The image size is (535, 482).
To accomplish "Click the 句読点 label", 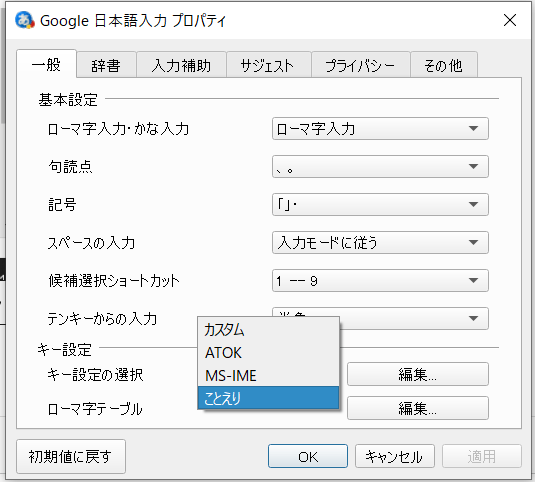I will coord(70,167).
